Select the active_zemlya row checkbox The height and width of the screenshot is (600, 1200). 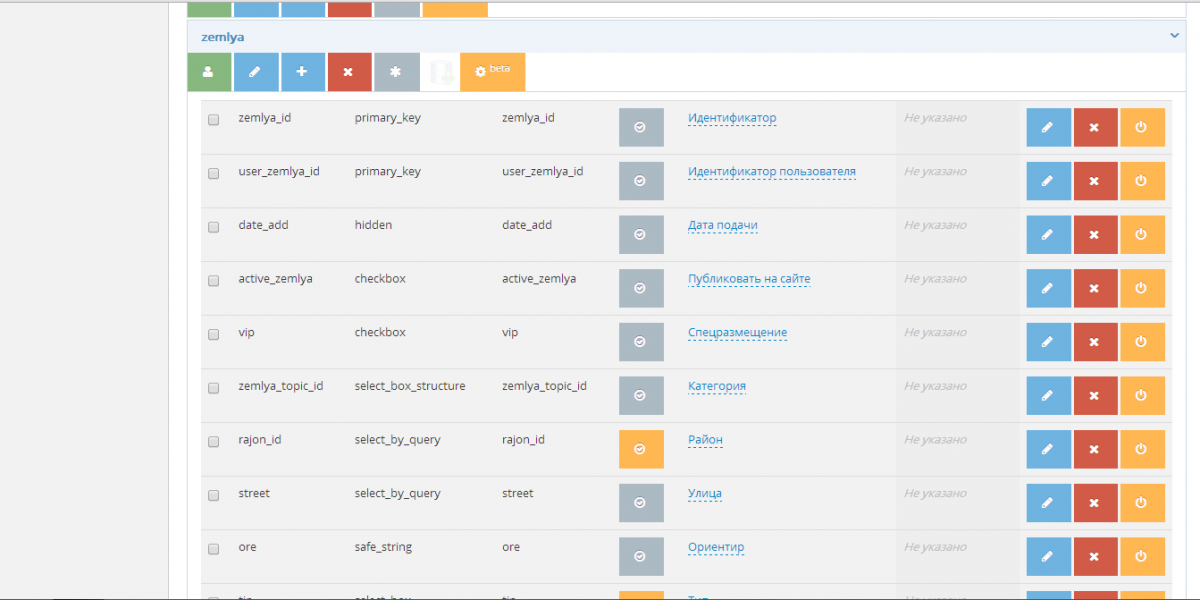pos(213,281)
